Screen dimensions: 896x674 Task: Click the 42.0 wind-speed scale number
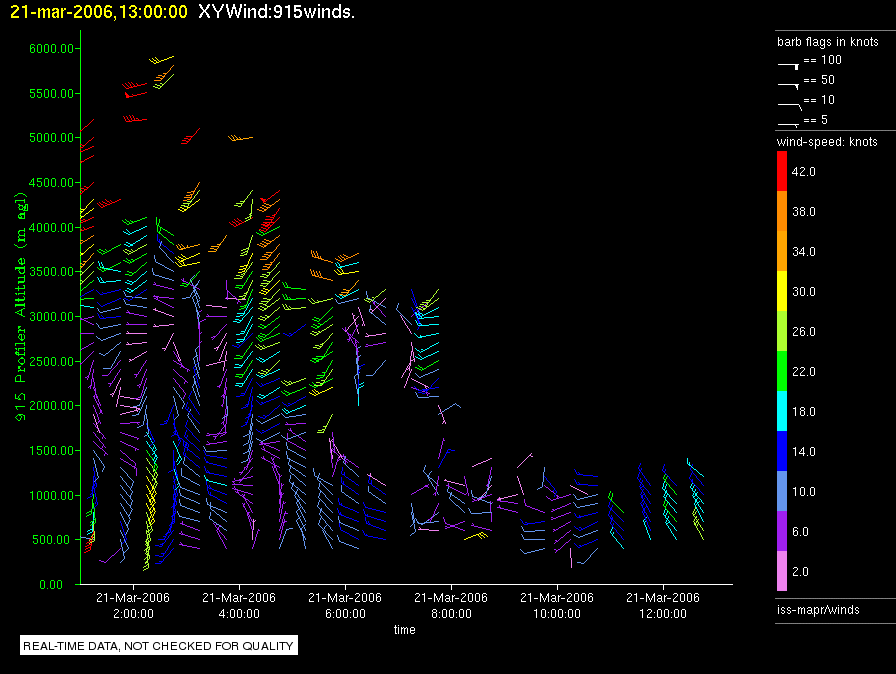point(803,172)
